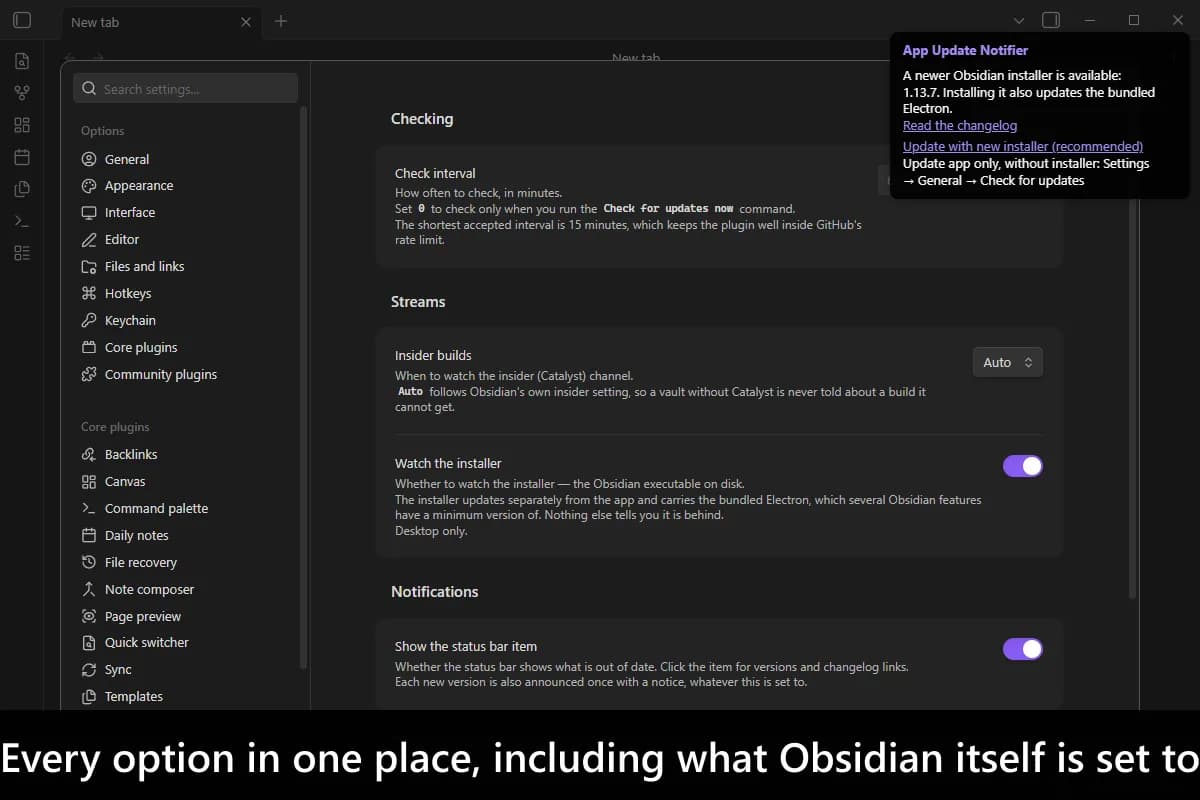
Task: Create a new canvas from the ribbon
Action: pyautogui.click(x=22, y=125)
